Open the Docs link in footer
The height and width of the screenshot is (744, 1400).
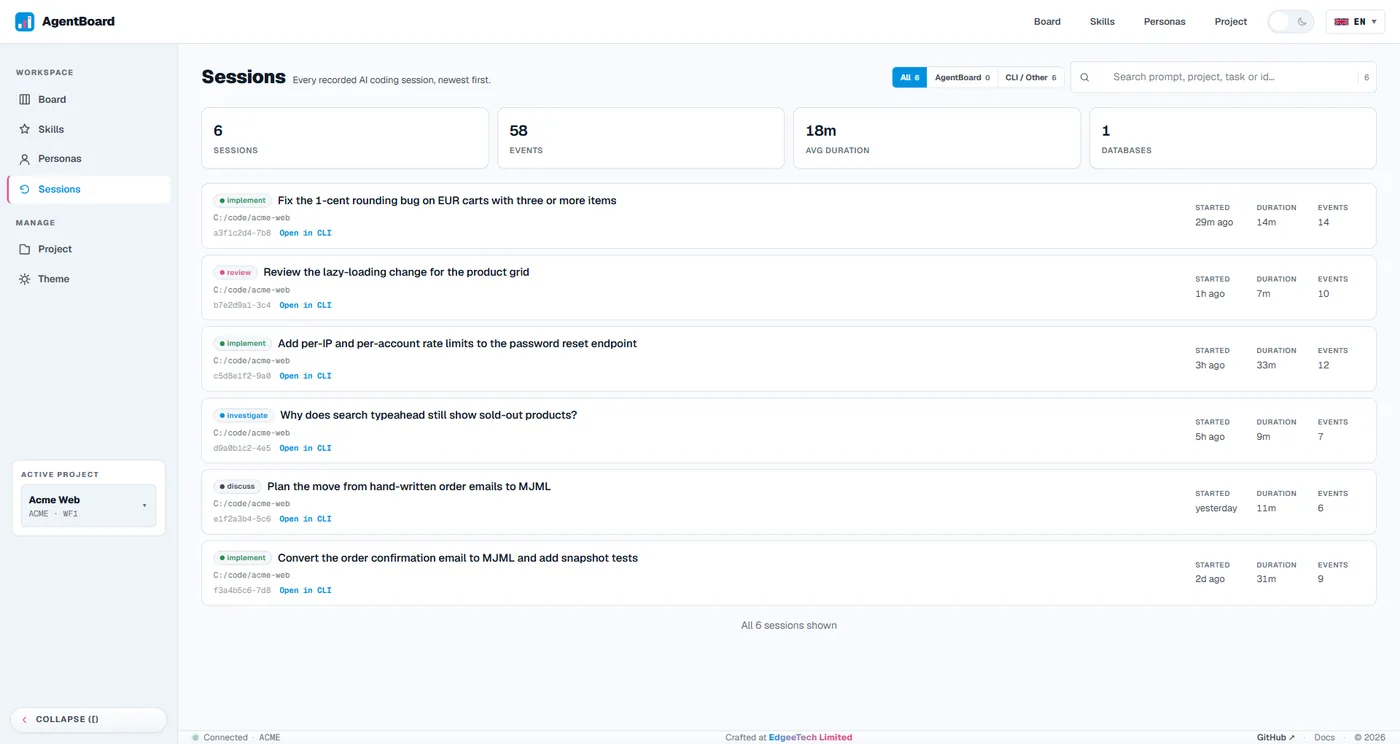pos(1324,737)
